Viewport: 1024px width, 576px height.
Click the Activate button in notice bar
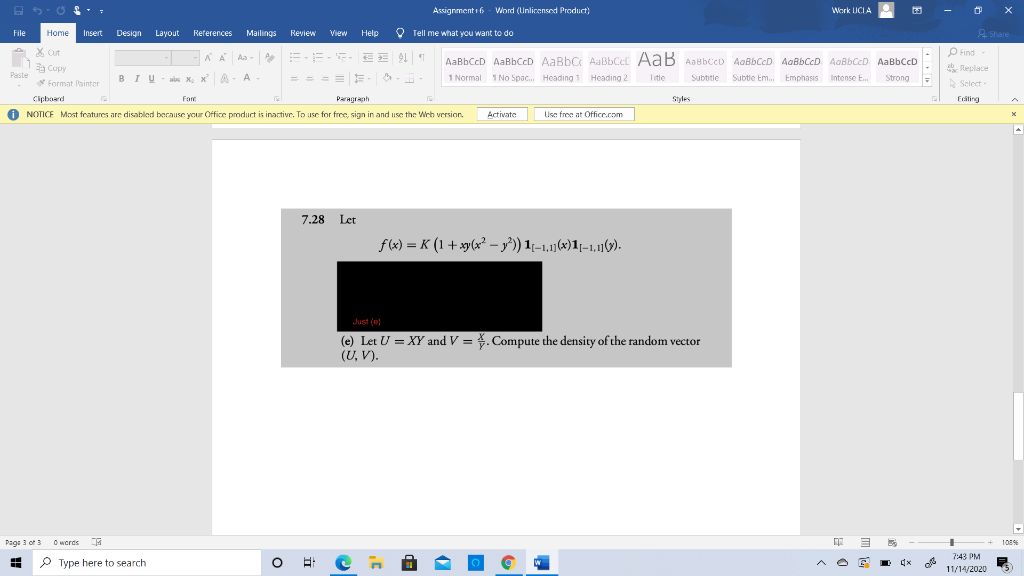click(502, 114)
